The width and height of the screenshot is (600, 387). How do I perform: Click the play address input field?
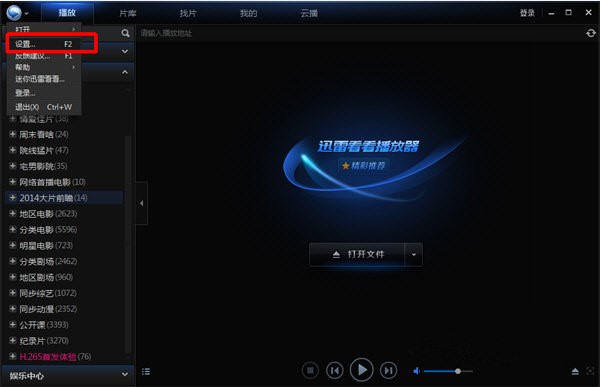click(x=360, y=33)
